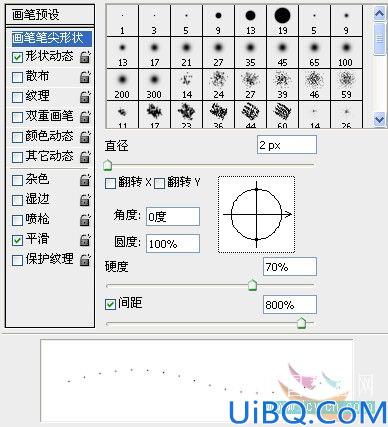Click the lock icon beside 纹理

tap(85, 97)
